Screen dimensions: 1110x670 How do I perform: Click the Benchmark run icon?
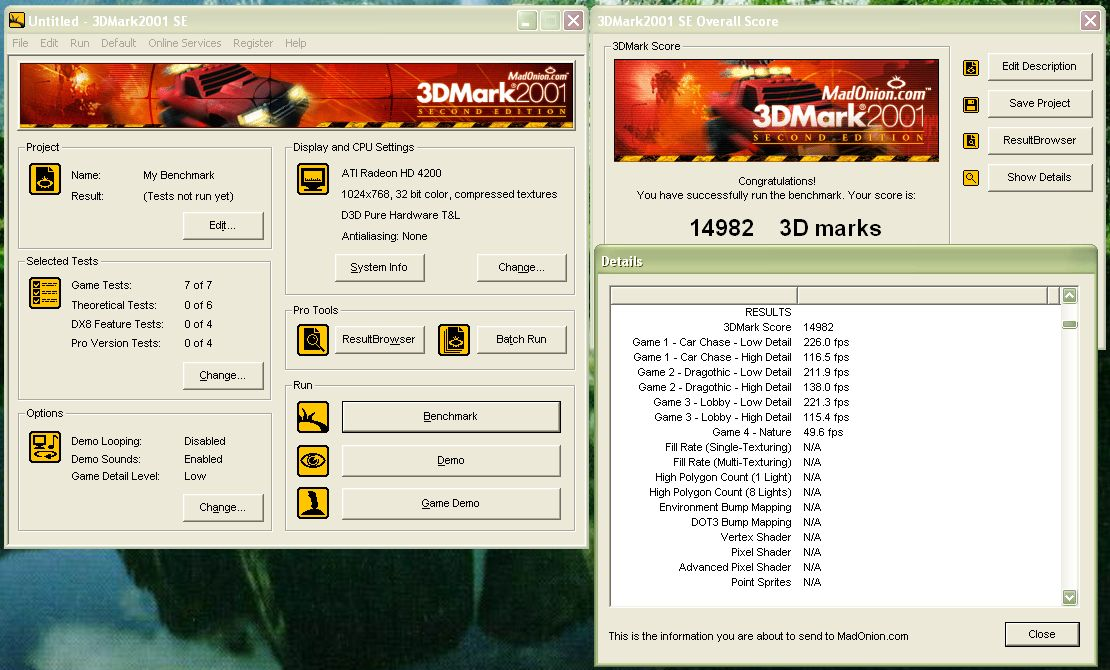(313, 417)
